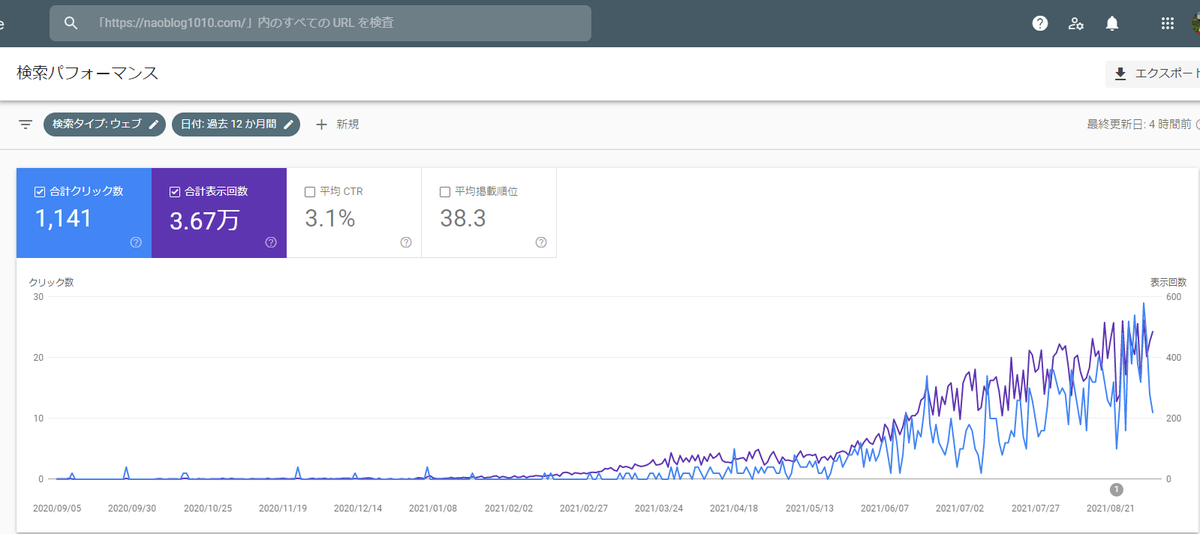The image size is (1200, 534).
Task: Click the 最終更新日: 4 時間前 text
Action: click(x=1139, y=124)
